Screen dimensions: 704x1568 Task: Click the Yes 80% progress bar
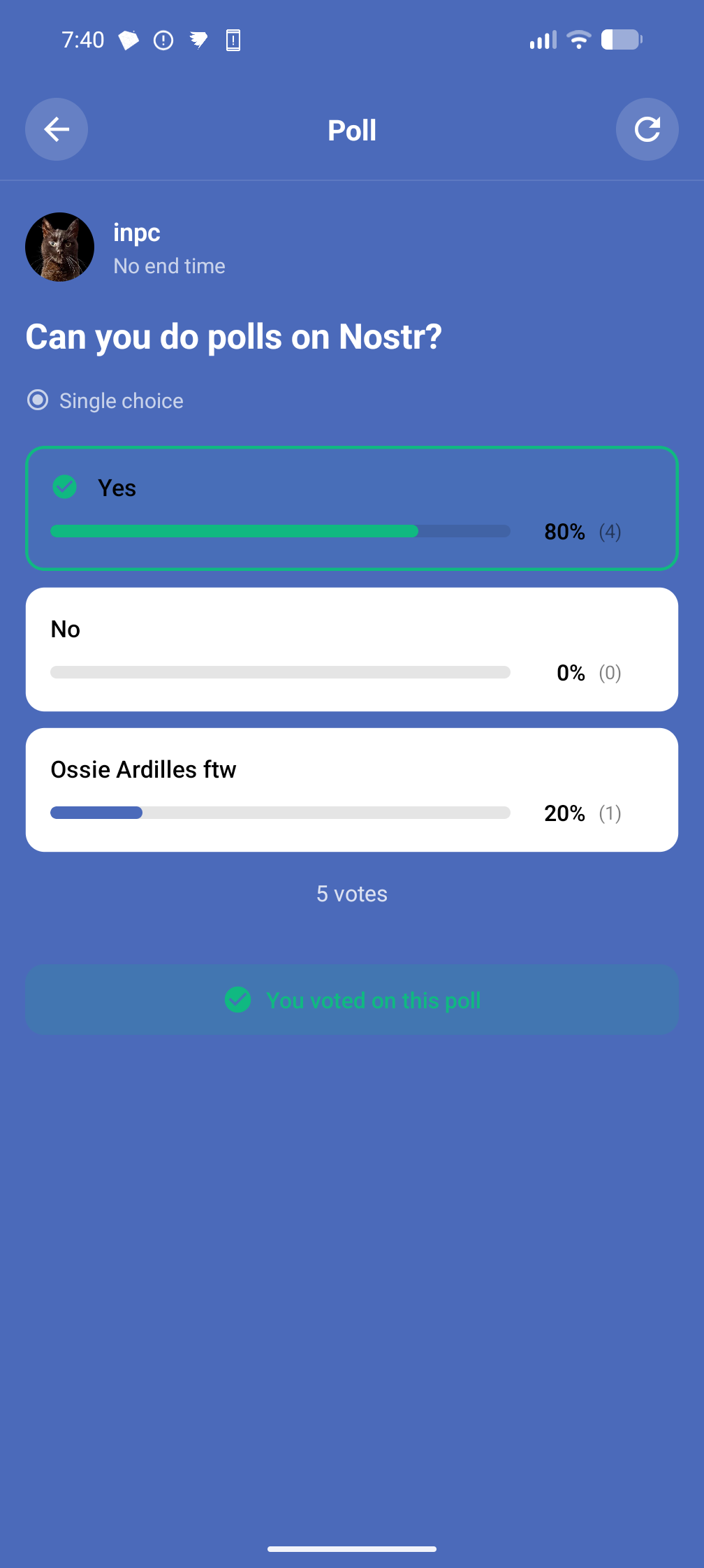[280, 532]
